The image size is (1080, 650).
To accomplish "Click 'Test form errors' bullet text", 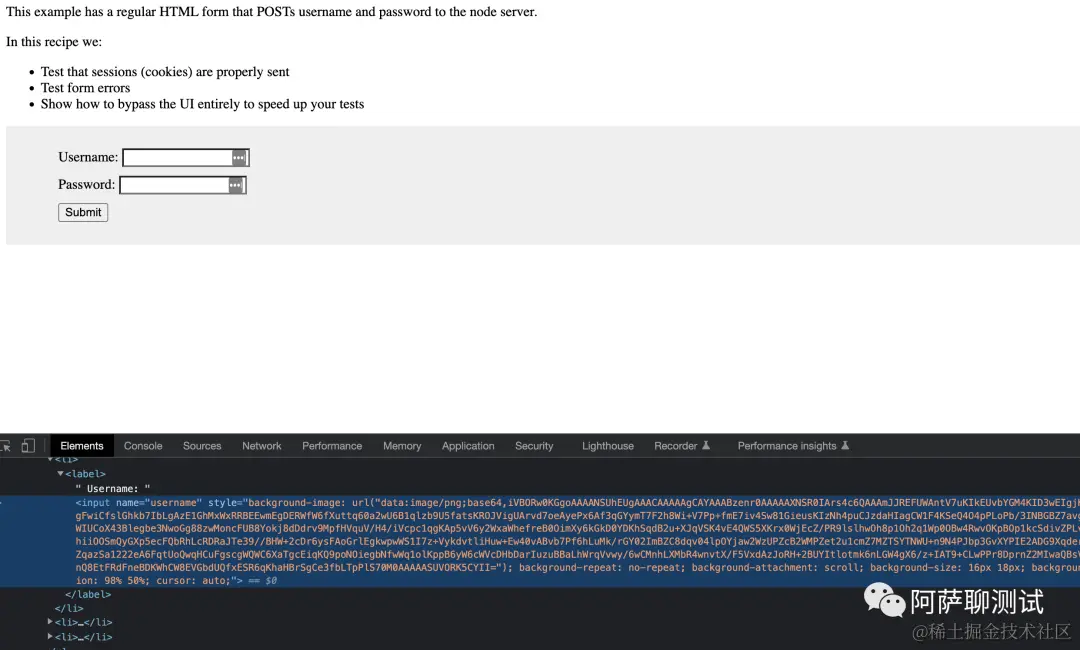I will [85, 87].
